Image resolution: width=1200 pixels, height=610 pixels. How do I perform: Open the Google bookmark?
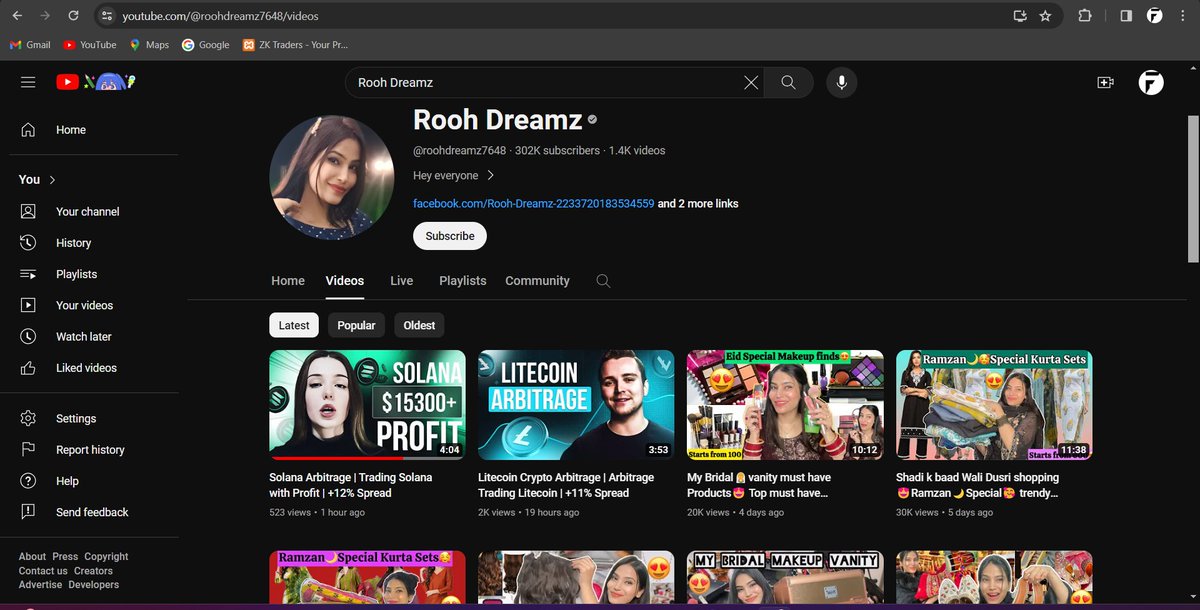[x=205, y=44]
